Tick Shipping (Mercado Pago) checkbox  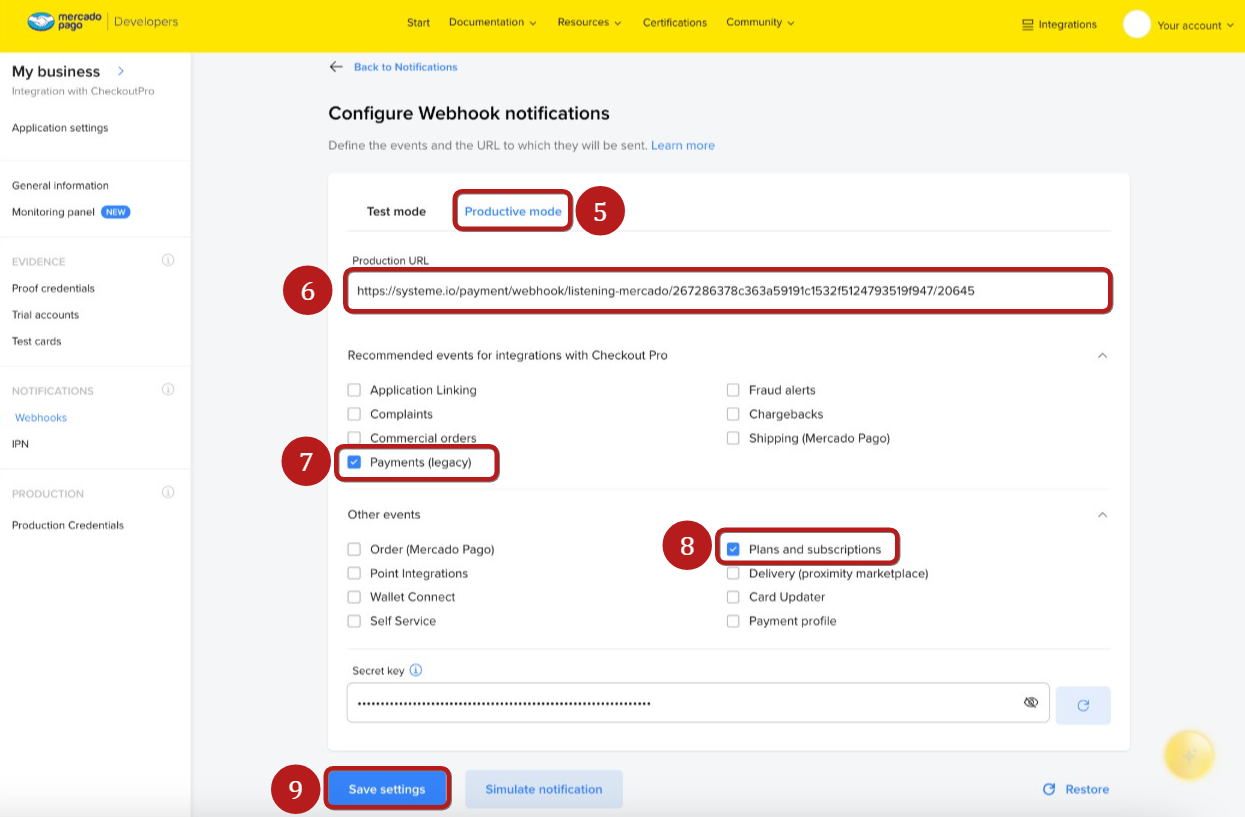733,438
